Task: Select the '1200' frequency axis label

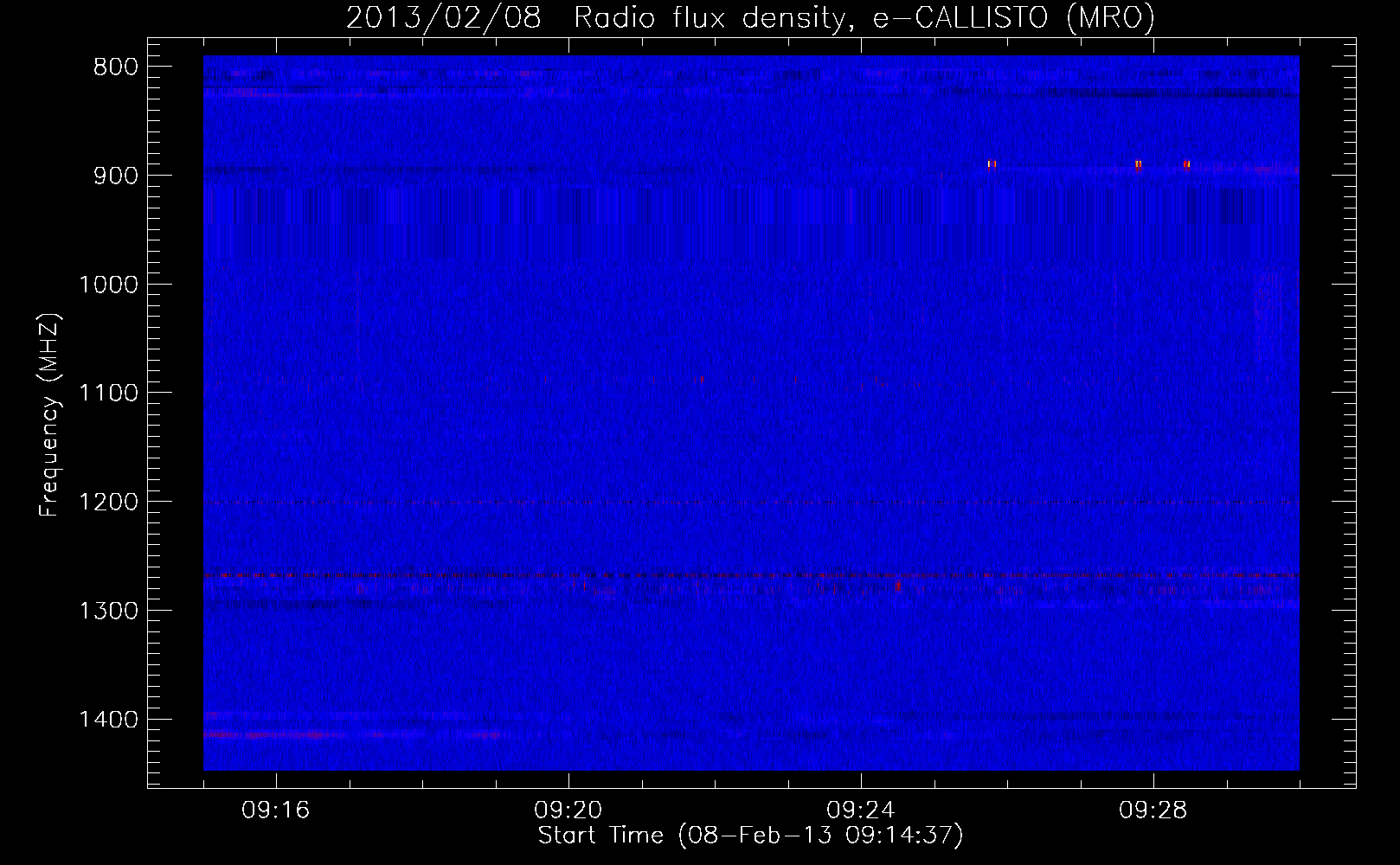Action: coord(109,503)
